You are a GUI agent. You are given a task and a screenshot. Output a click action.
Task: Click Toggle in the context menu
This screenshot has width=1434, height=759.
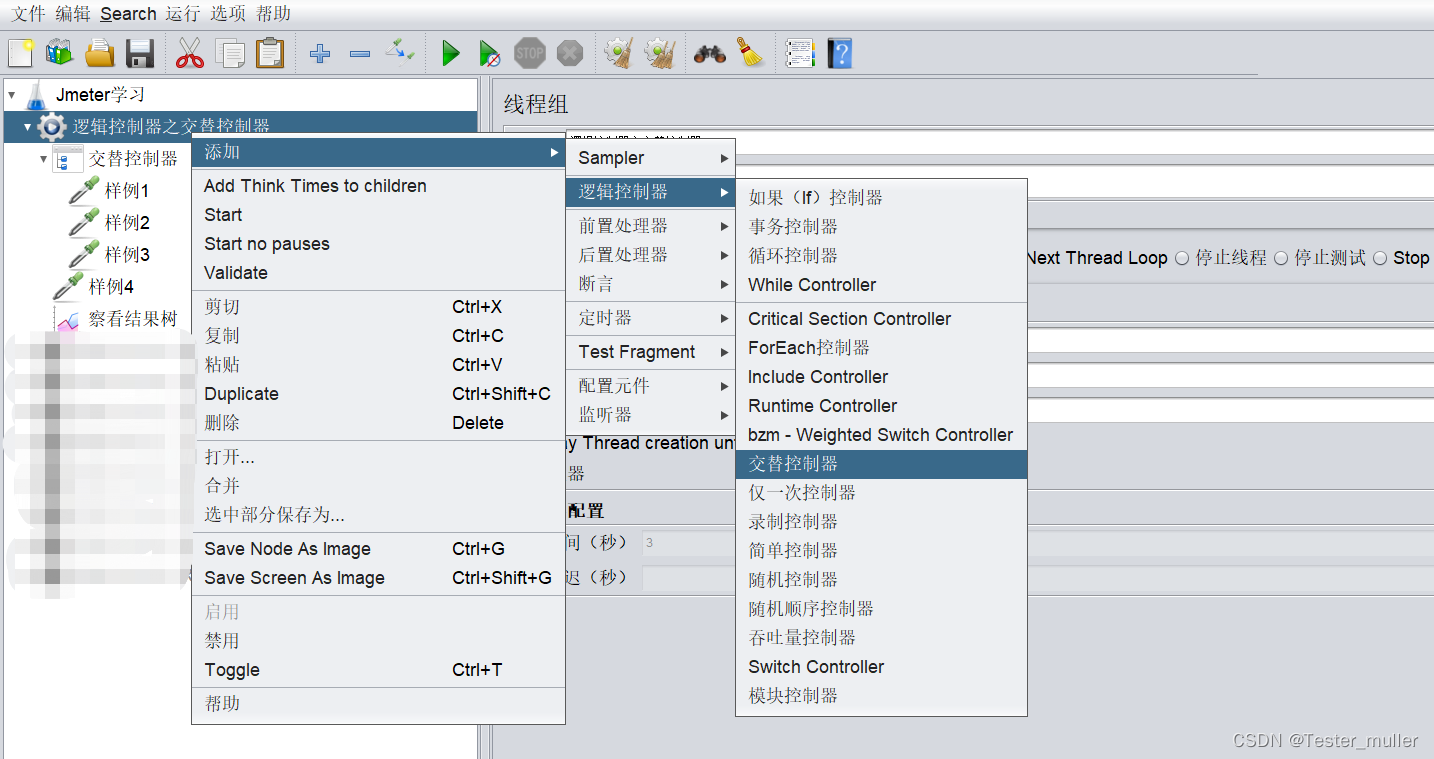click(378, 670)
